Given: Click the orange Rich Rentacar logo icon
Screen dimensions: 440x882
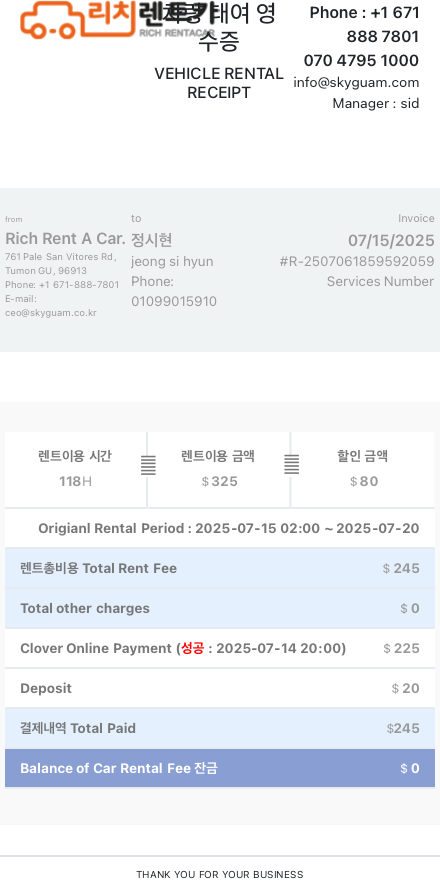Looking at the screenshot, I should click(79, 20).
